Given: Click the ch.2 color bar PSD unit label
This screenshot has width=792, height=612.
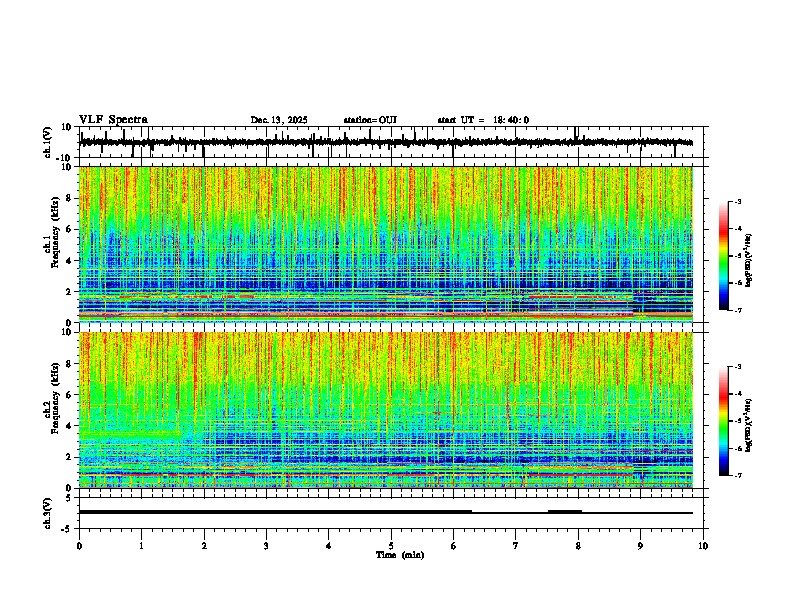Looking at the screenshot, I should click(749, 425).
